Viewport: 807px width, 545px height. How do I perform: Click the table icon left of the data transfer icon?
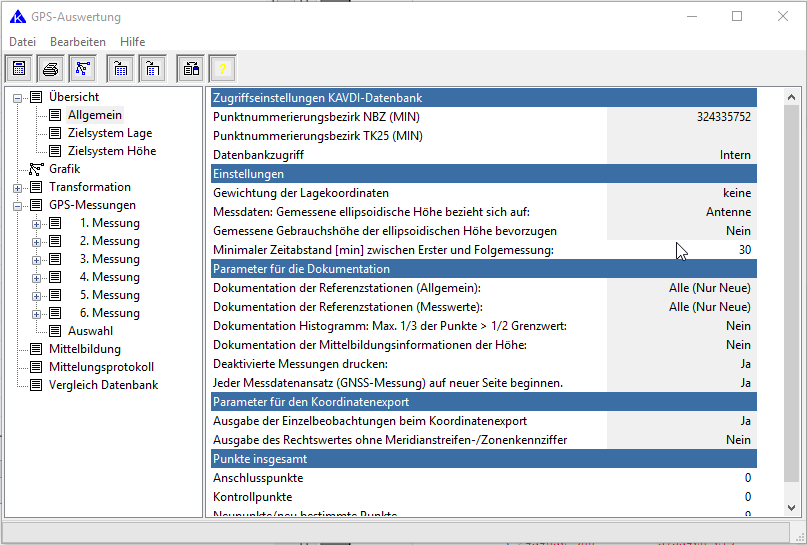coord(152,69)
